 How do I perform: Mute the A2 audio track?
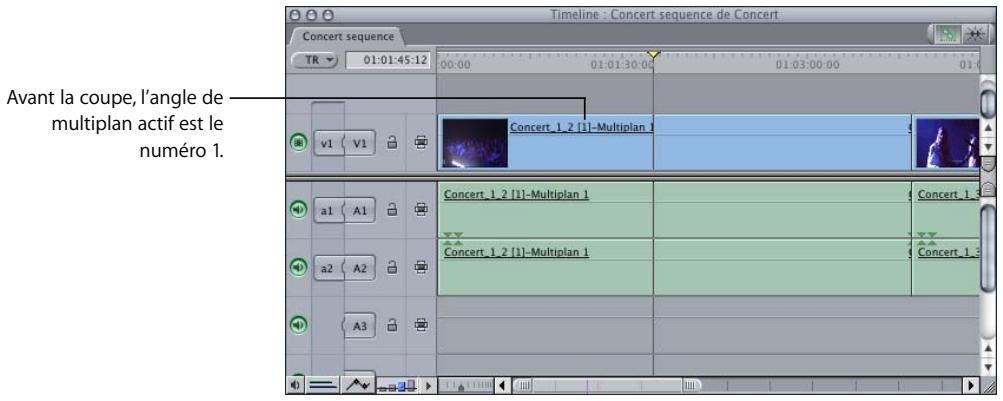(298, 267)
